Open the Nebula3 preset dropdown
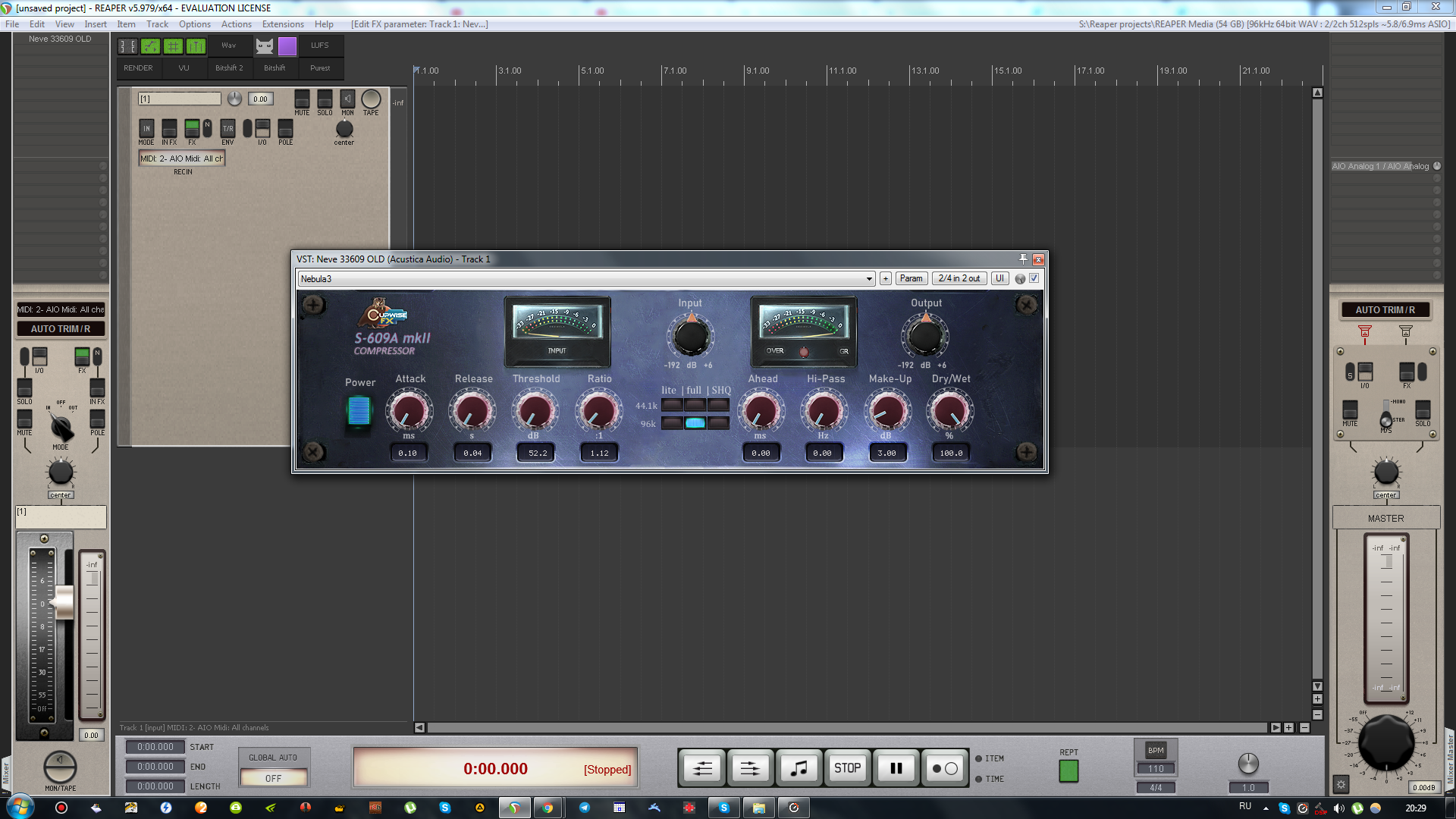The height and width of the screenshot is (819, 1456). pyautogui.click(x=585, y=278)
